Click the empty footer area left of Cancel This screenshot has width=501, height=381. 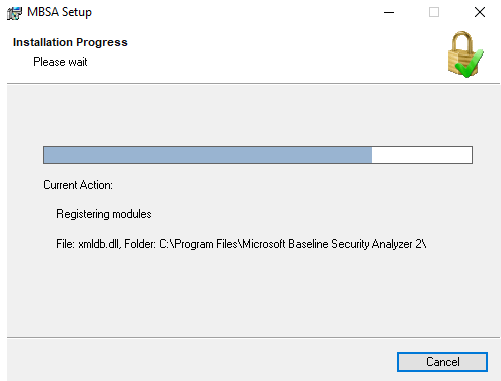click(200, 362)
